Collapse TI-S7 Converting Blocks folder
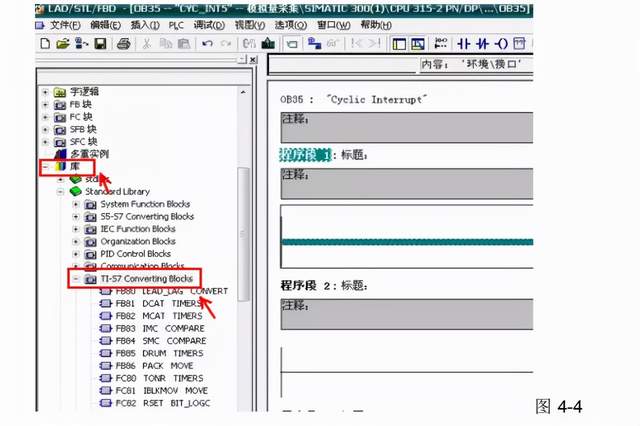Screen dimensions: 640x426 point(76,279)
